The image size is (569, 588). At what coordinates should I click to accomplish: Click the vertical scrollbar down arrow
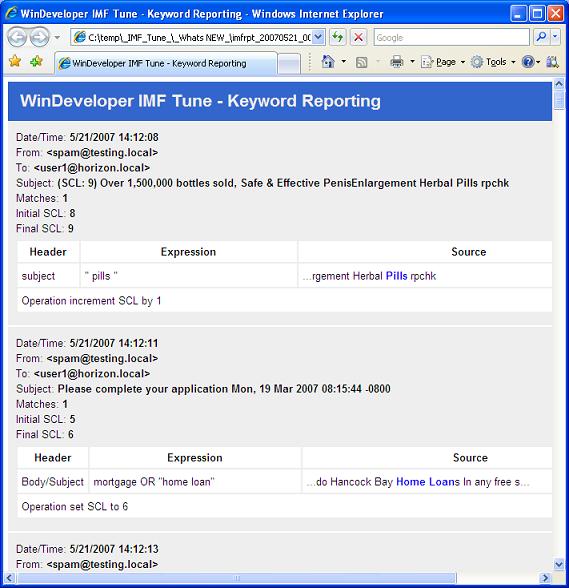pos(559,564)
